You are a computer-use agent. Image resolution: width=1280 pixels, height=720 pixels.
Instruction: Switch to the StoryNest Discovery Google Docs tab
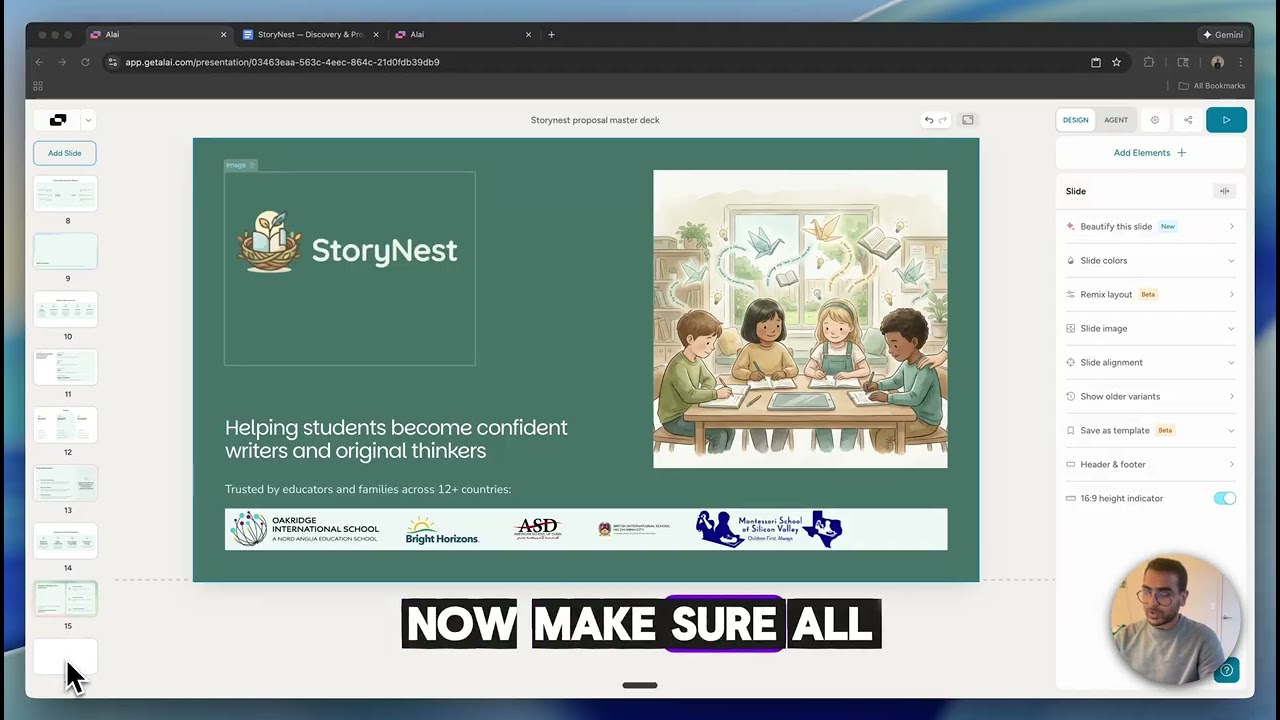click(309, 35)
